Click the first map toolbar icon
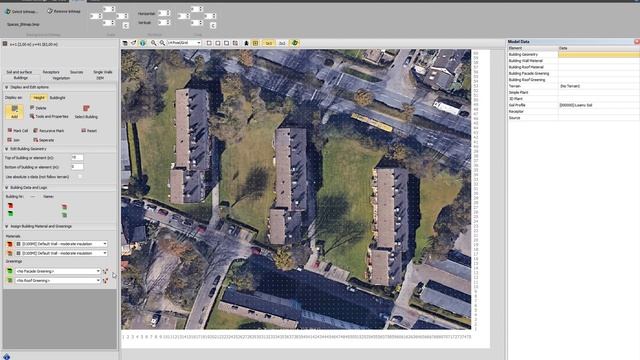This screenshot has height=360, width=640. [x=125, y=43]
